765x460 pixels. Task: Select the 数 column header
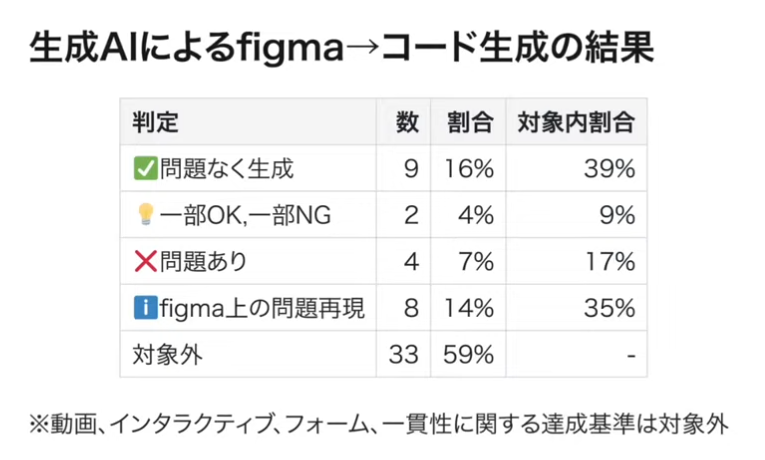coord(406,122)
